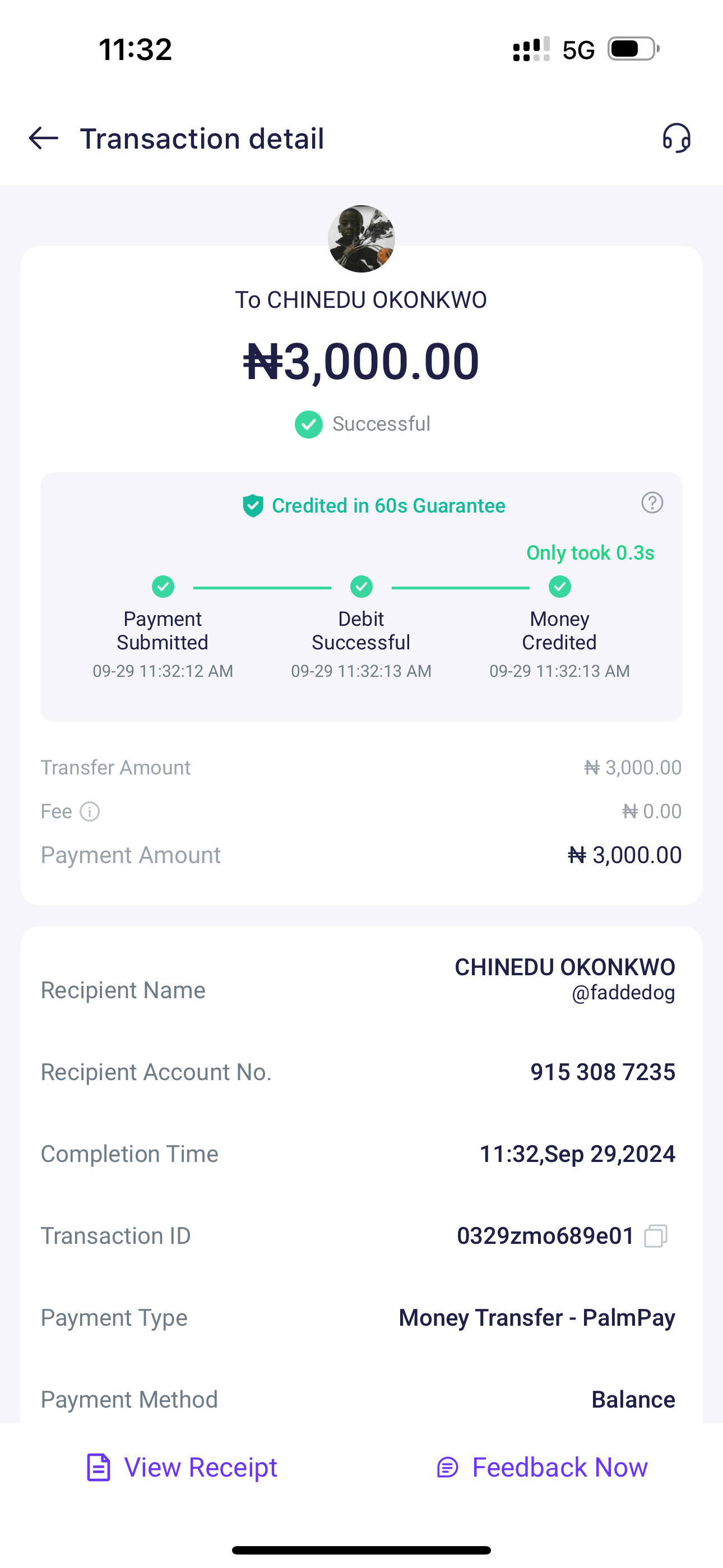Screen dimensions: 723x1568
Task: Tap the ₦3,000.00 headline amount
Action: point(361,361)
